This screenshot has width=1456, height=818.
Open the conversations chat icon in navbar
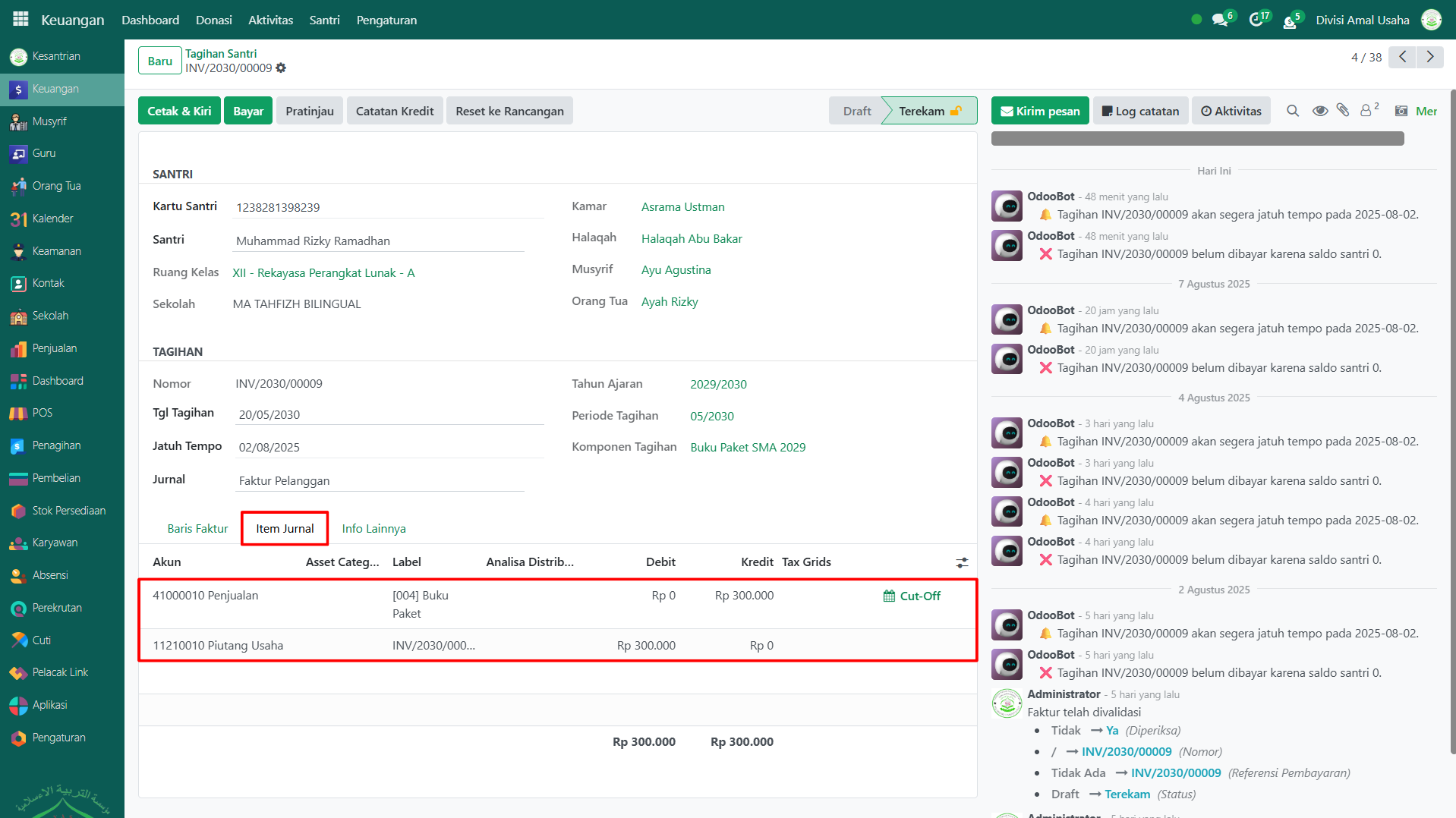1220,20
